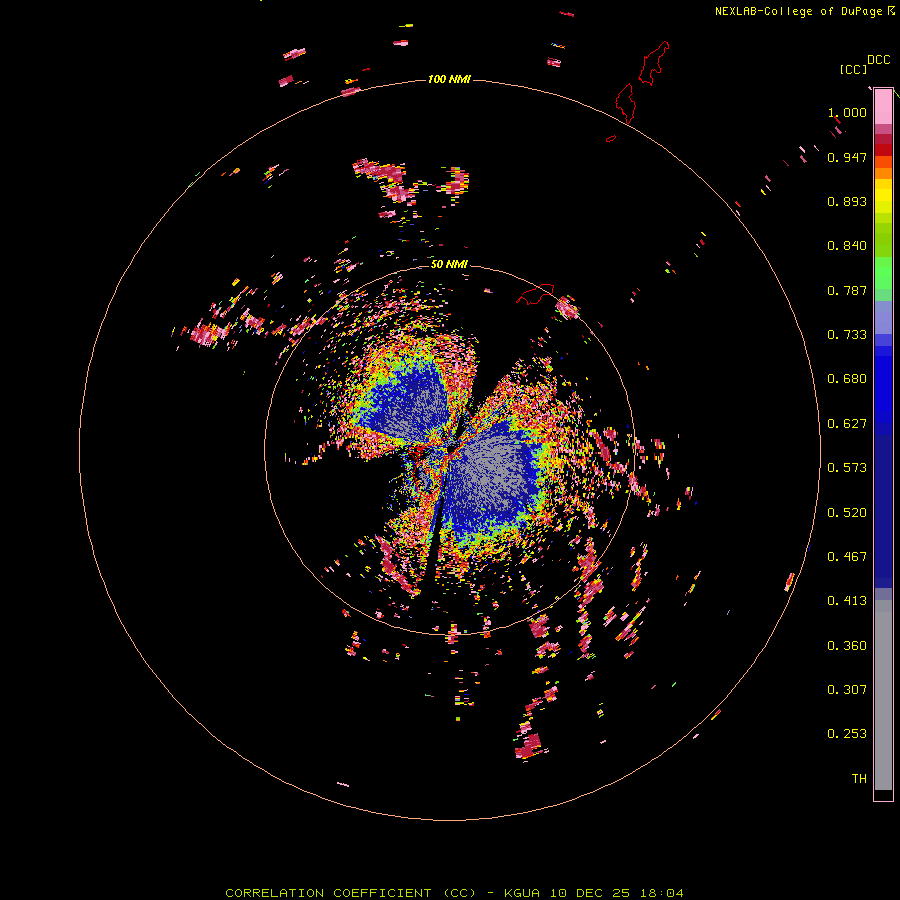The image size is (900, 900).
Task: Click the 50 NMI range ring label
Action: click(x=449, y=264)
